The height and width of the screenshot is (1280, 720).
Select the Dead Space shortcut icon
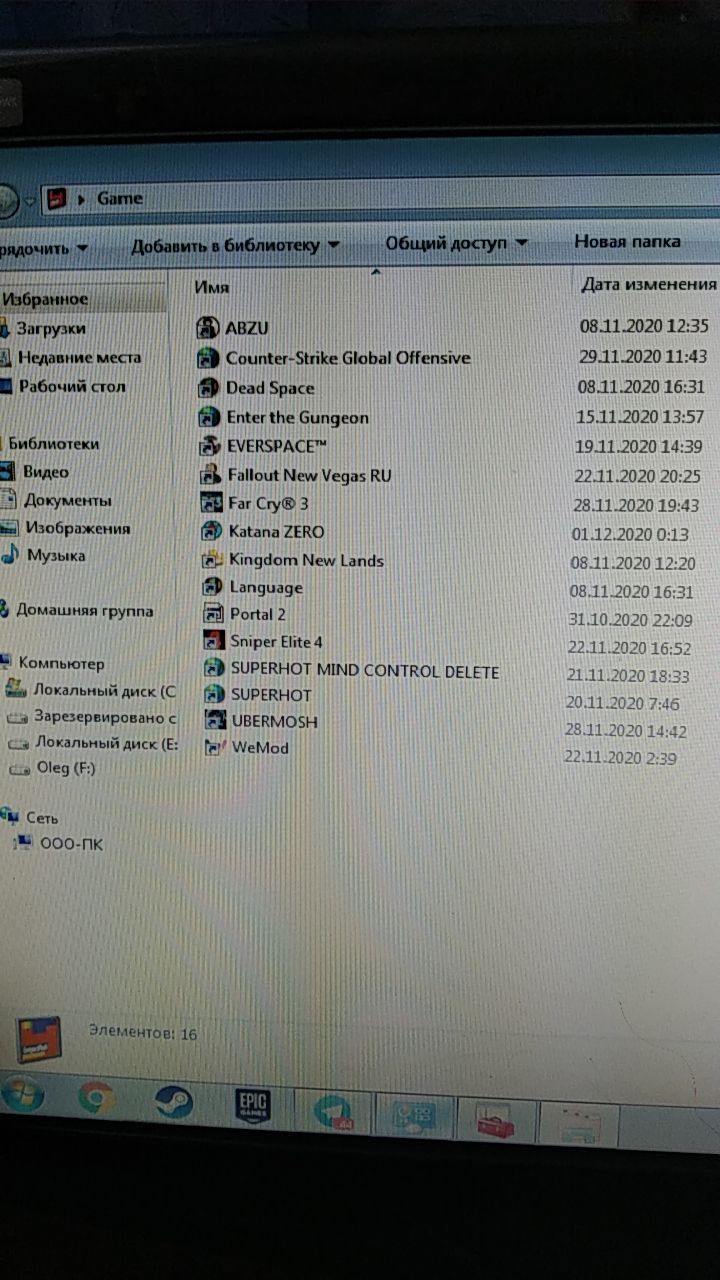(208, 388)
